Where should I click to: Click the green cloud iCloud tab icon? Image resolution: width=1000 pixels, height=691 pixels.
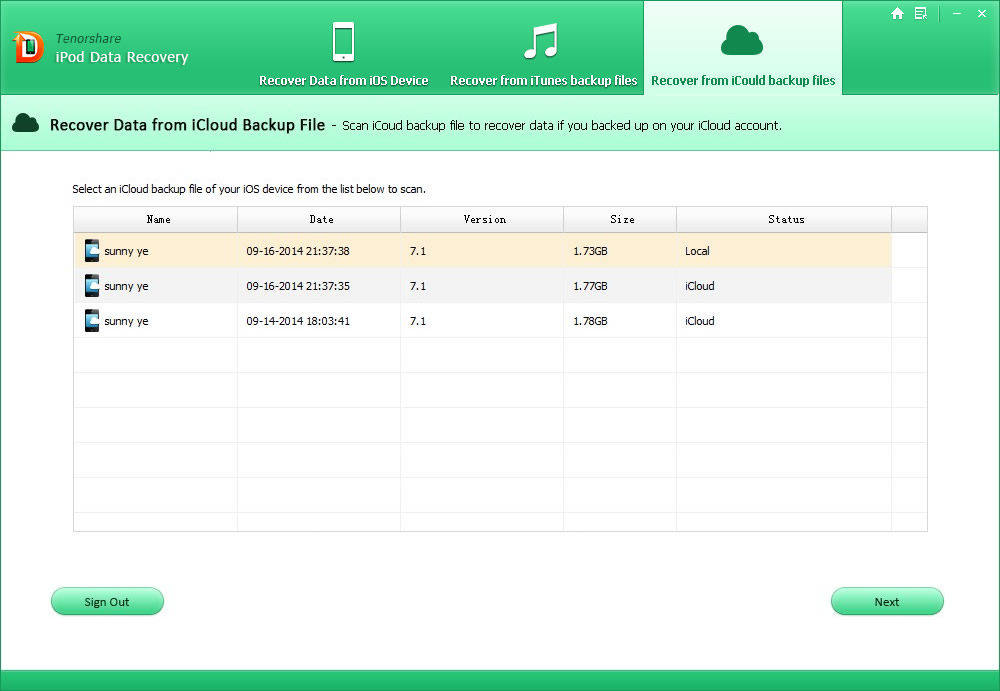tap(742, 40)
